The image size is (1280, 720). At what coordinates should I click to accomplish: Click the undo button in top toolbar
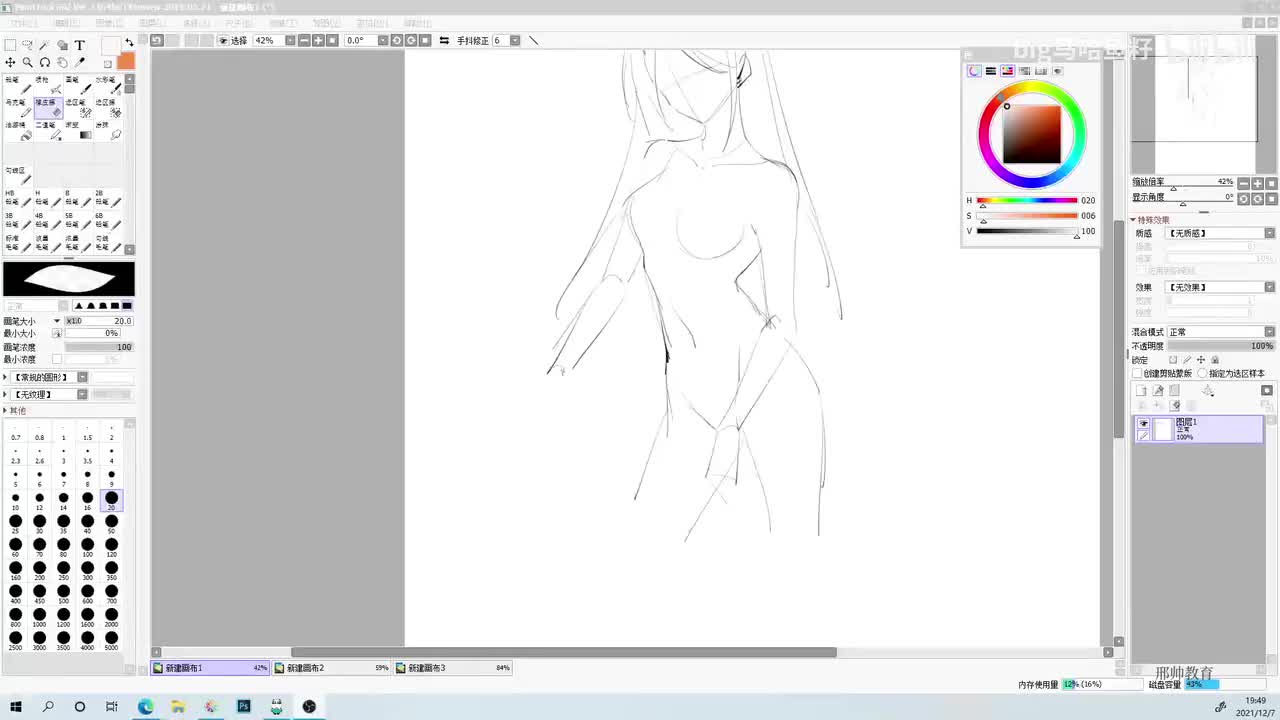point(157,40)
